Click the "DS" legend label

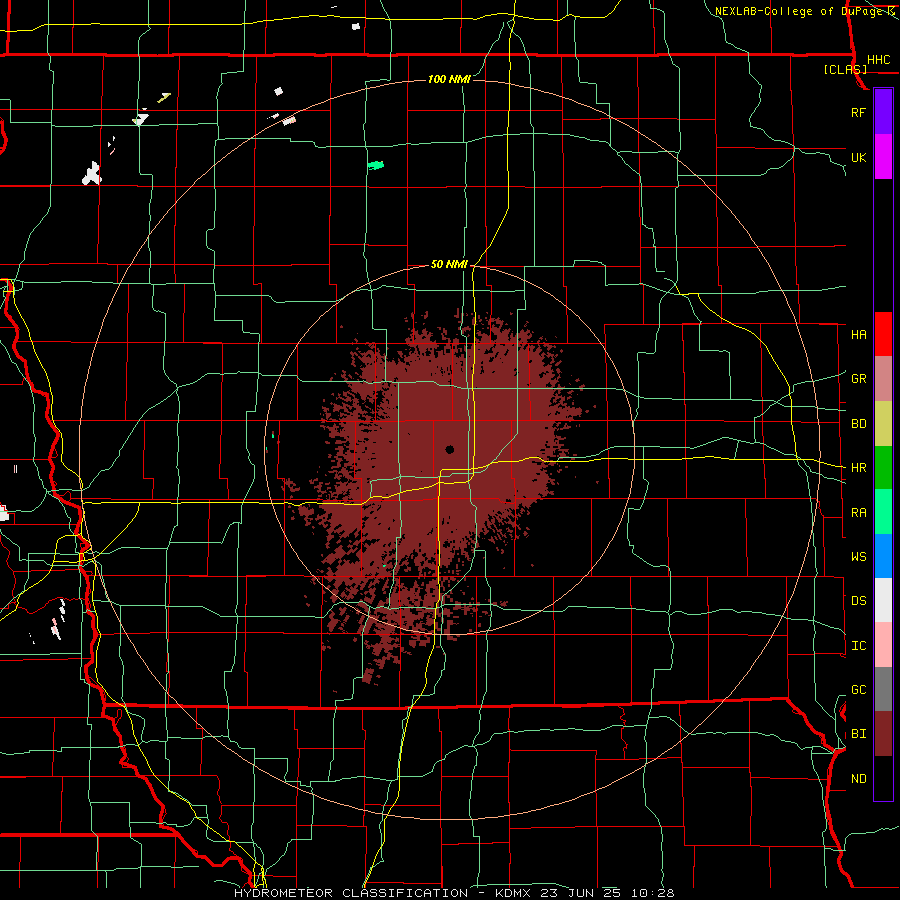coord(858,601)
